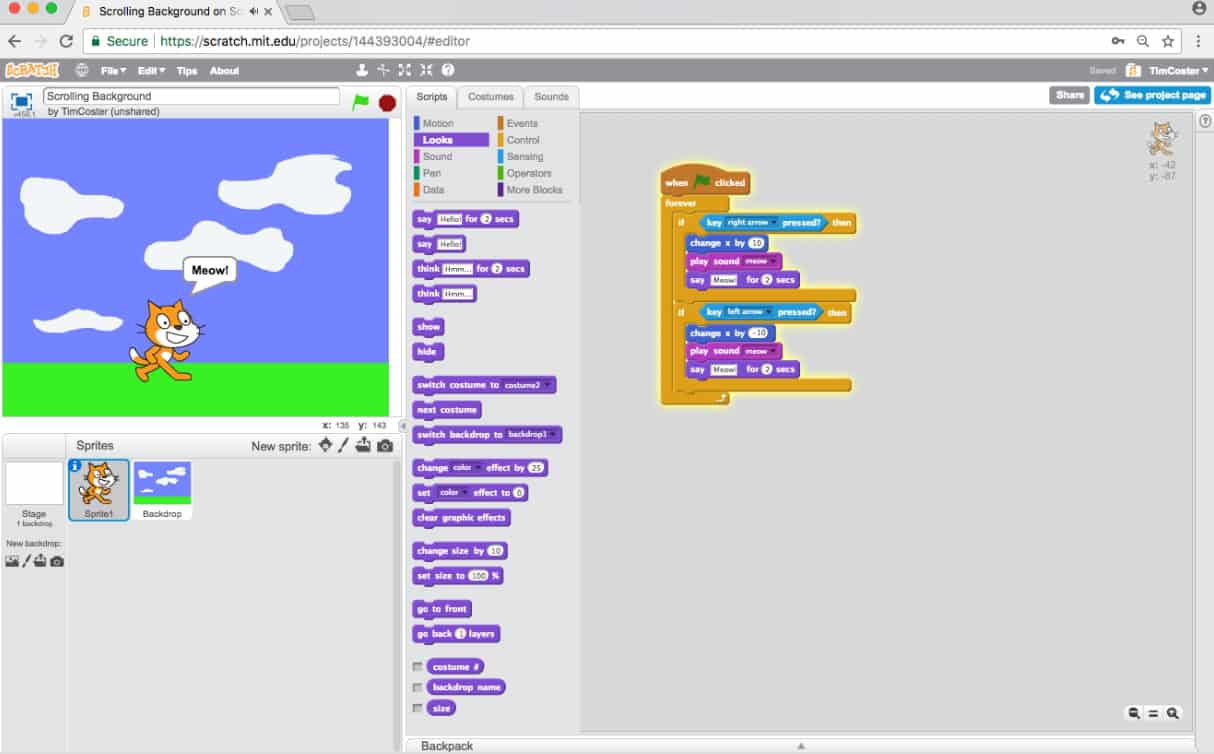The height and width of the screenshot is (754, 1214).
Task: Bookmark this page with the star icon
Action: [1168, 41]
